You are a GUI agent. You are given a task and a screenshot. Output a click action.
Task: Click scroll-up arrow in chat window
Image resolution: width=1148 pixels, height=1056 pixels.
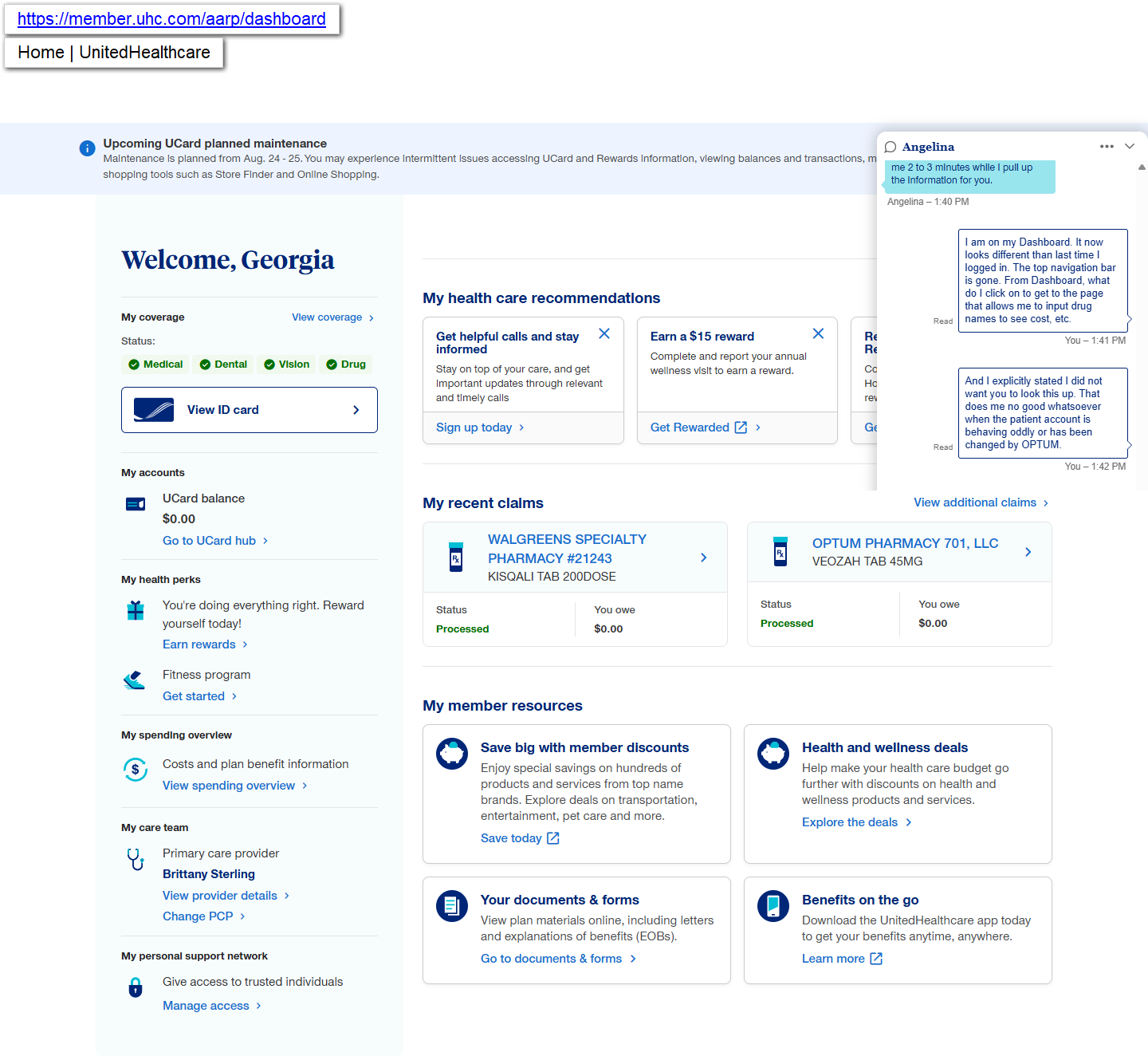click(1142, 167)
